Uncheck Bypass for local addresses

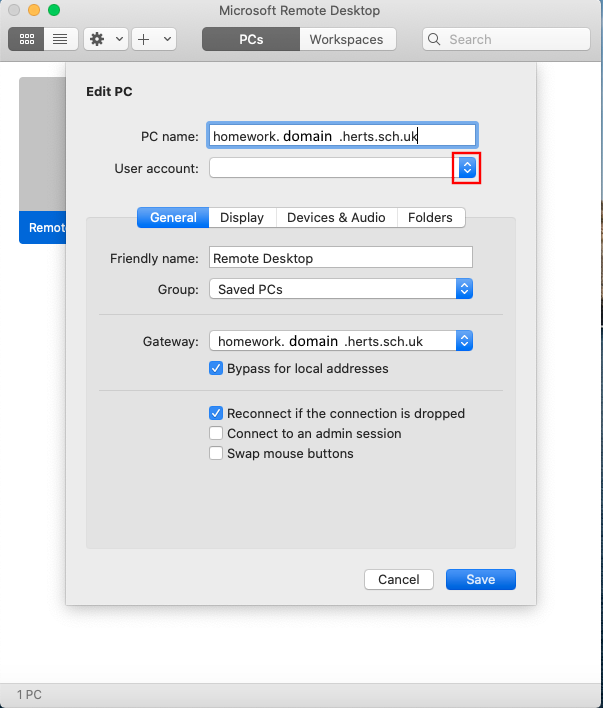(216, 368)
